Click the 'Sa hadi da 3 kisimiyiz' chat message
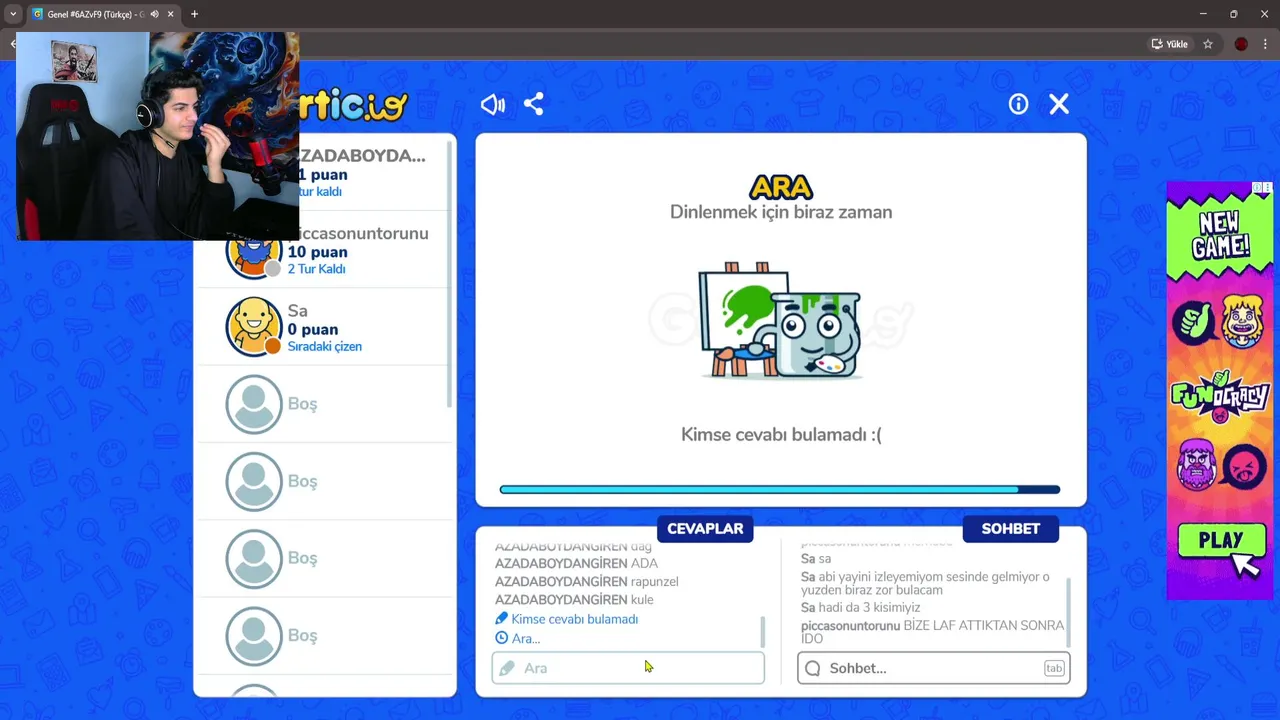The width and height of the screenshot is (1280, 720). [x=860, y=608]
